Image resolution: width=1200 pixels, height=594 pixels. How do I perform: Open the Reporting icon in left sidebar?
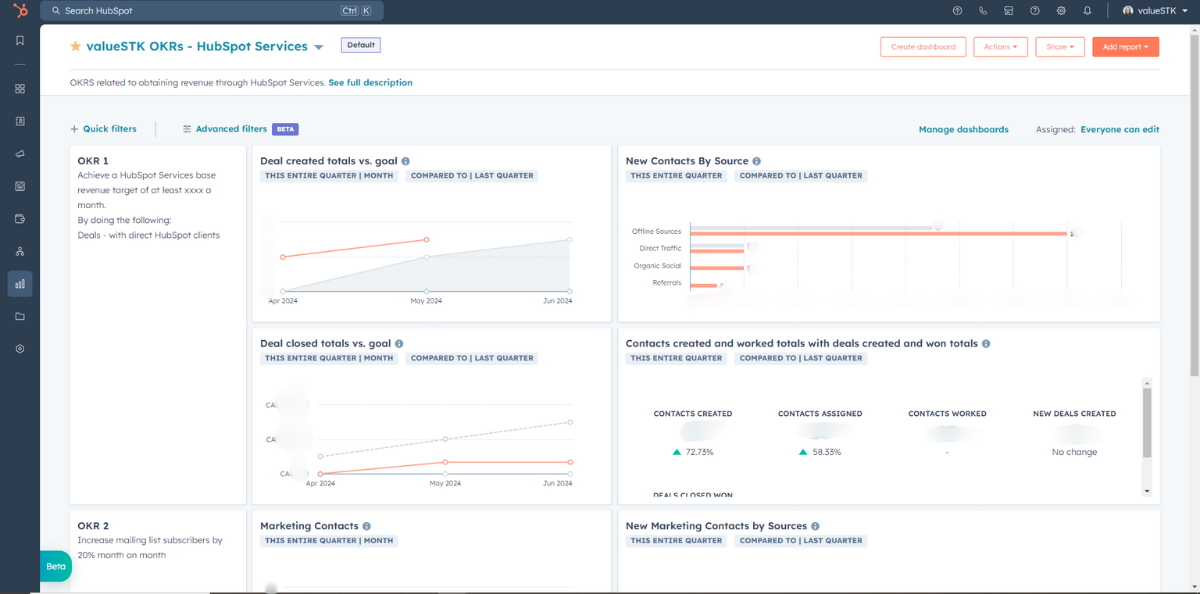[20, 284]
